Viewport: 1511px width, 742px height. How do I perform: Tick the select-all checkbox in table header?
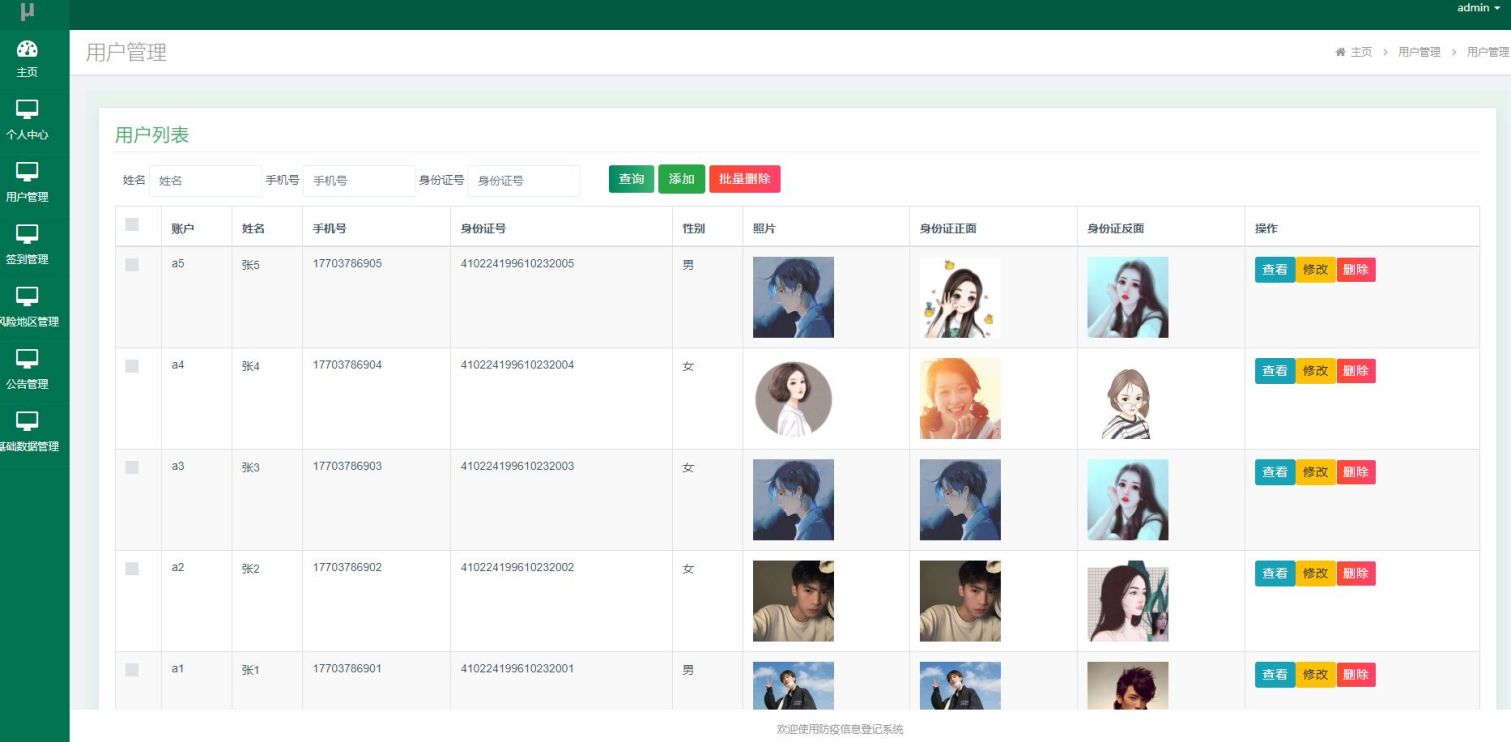coord(132,225)
